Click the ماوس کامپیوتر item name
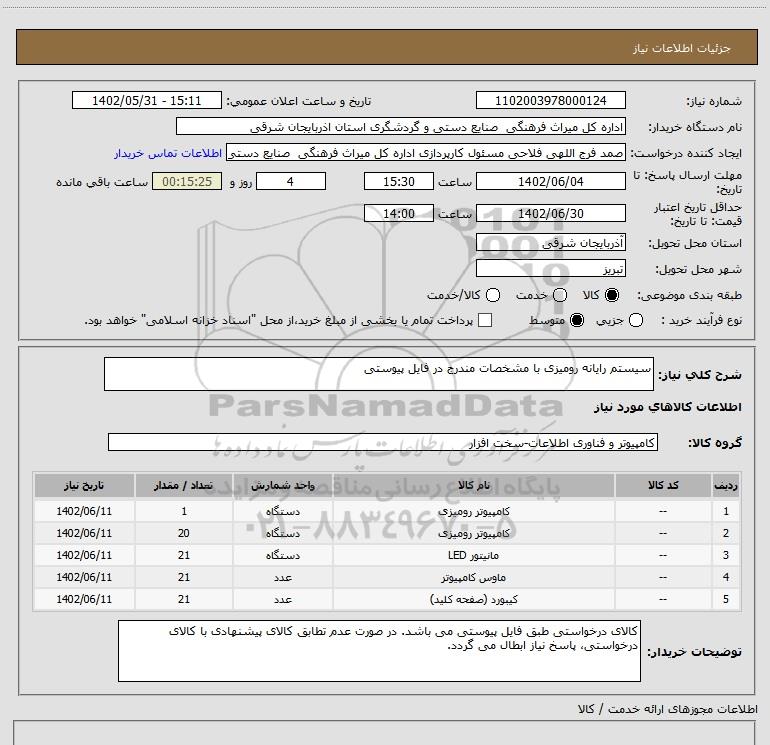Screen dimensions: 770x745 point(473,578)
